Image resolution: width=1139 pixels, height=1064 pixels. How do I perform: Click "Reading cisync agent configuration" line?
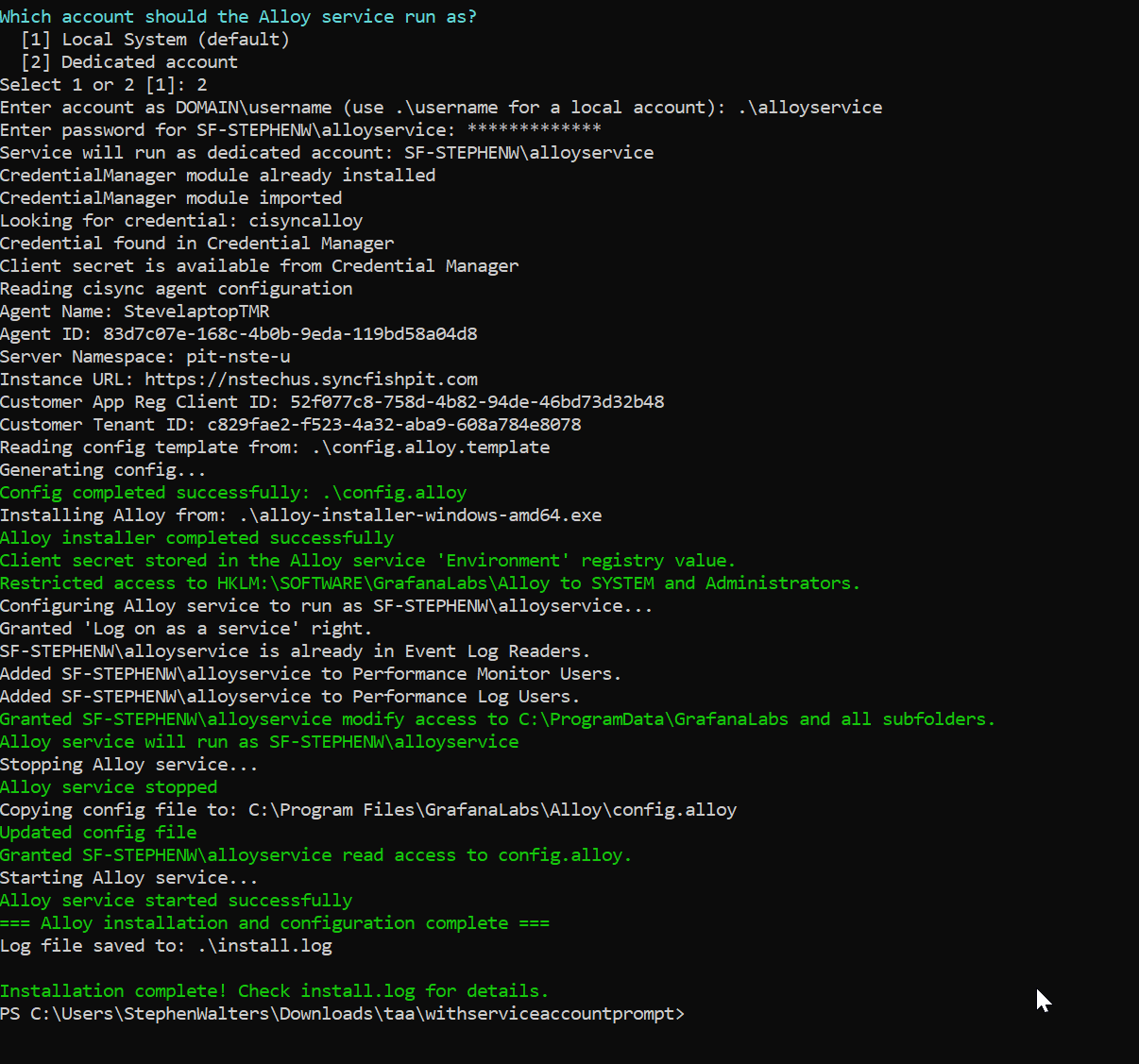177,289
